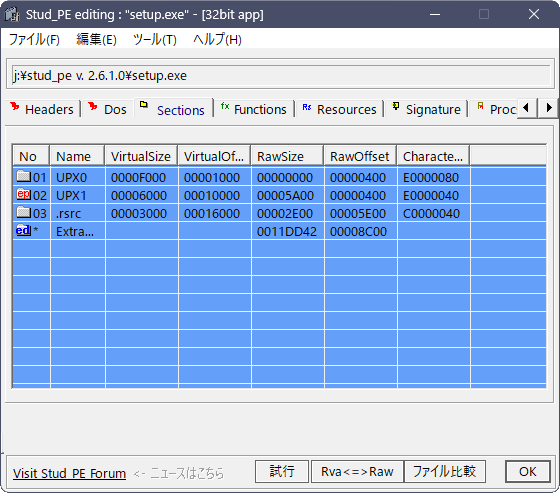Click Characteristics value E0000080
The image size is (560, 493).
(x=431, y=178)
